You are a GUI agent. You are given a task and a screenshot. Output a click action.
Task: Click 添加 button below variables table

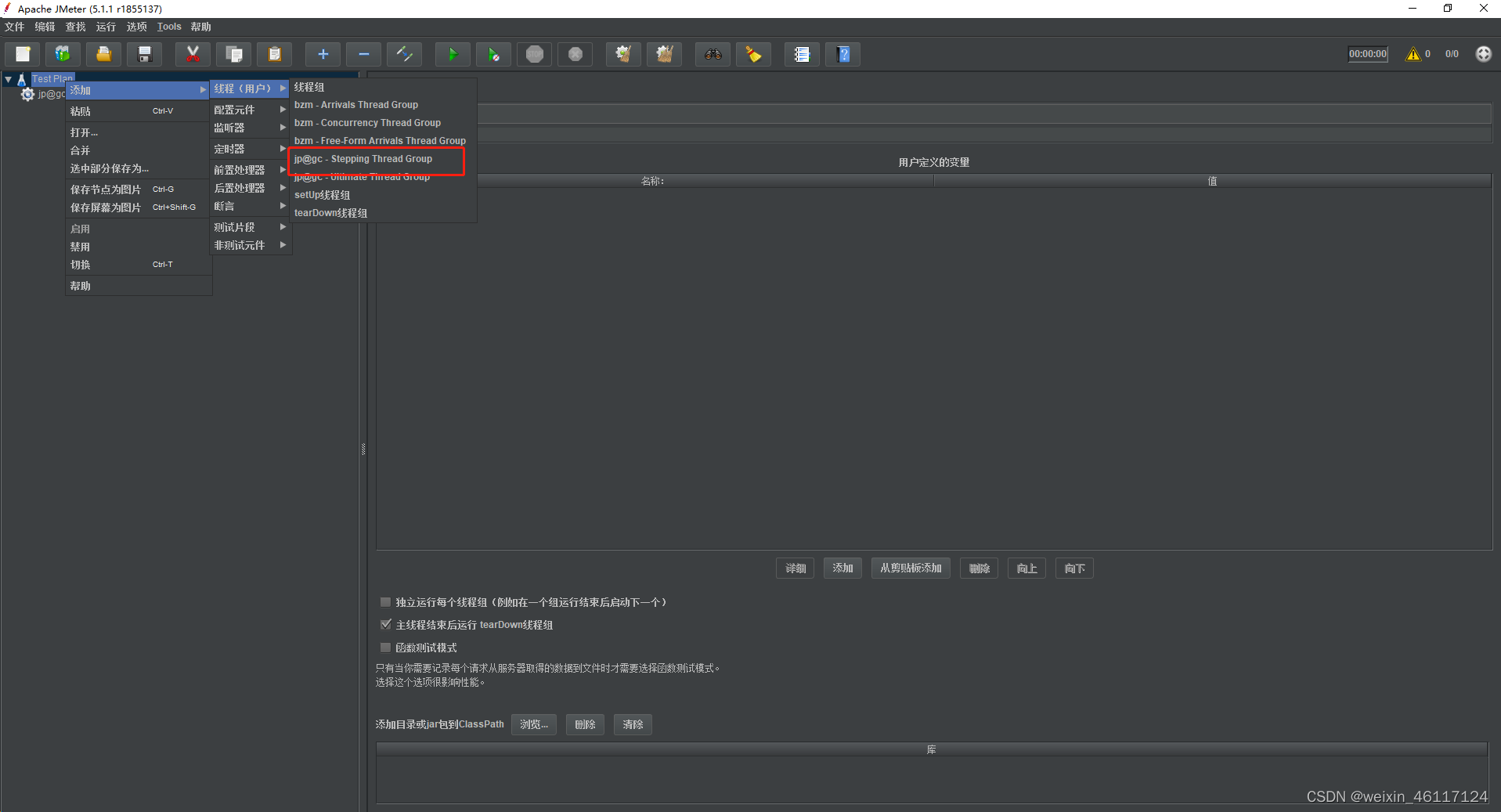pos(843,568)
